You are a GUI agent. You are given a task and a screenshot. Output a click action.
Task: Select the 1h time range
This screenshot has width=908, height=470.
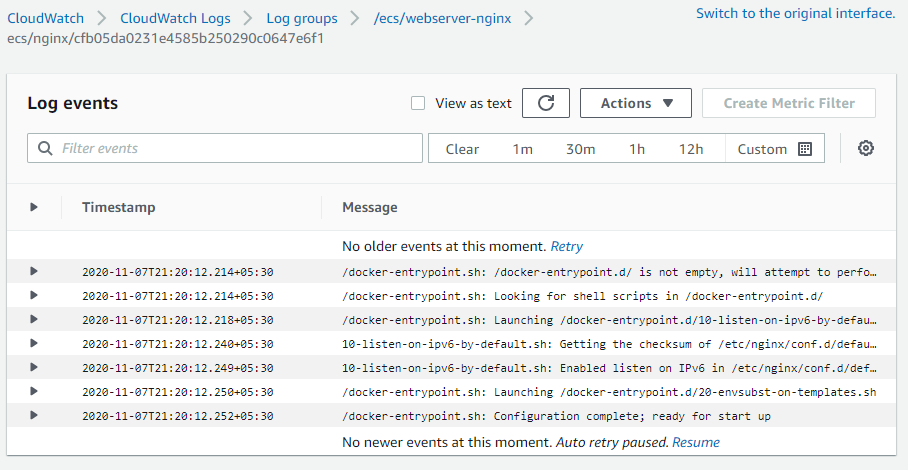pos(637,149)
